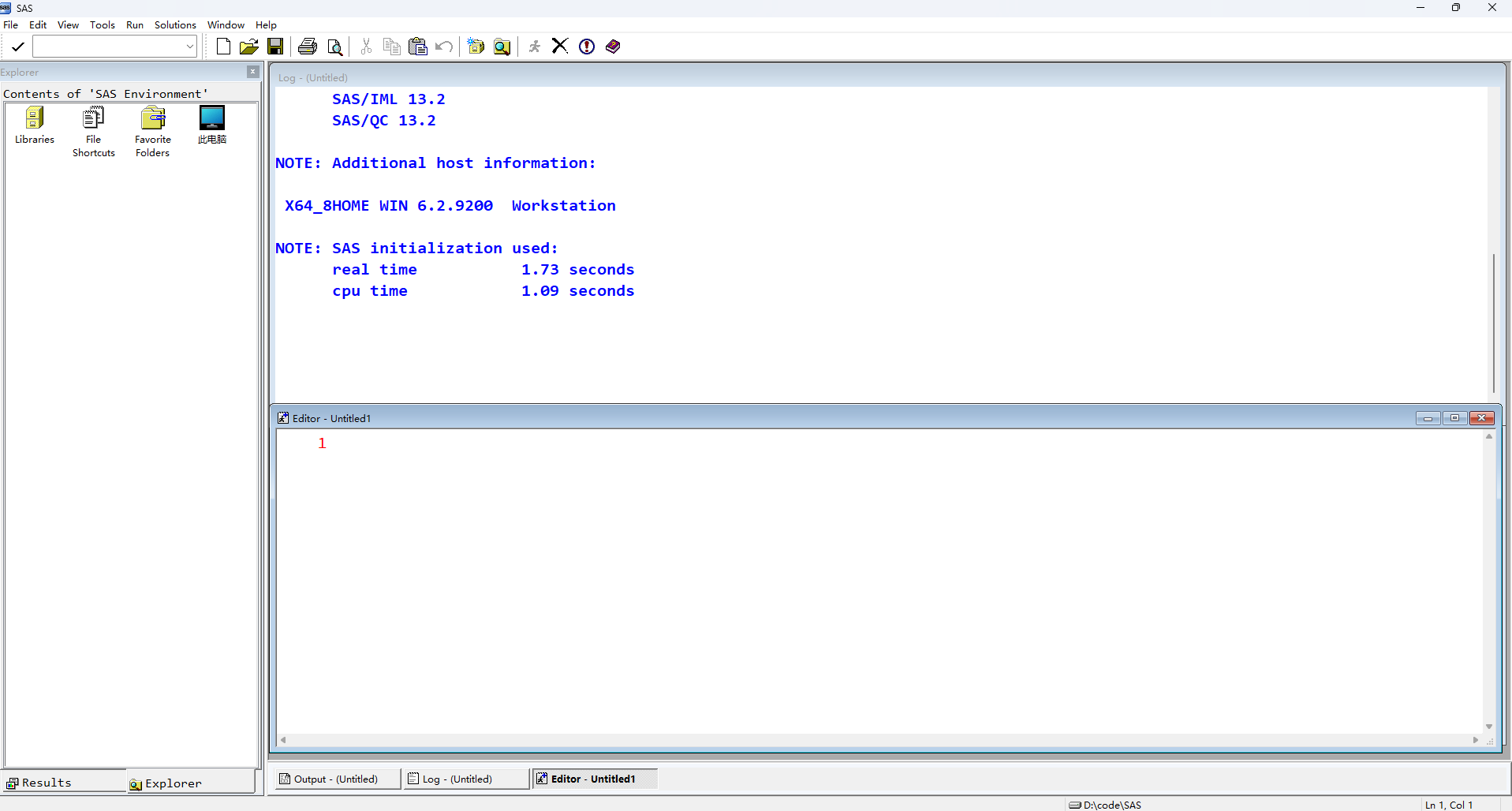Click the D:\code\SAS working folder status
Screen dimensions: 1512x811
pyautogui.click(x=1105, y=805)
